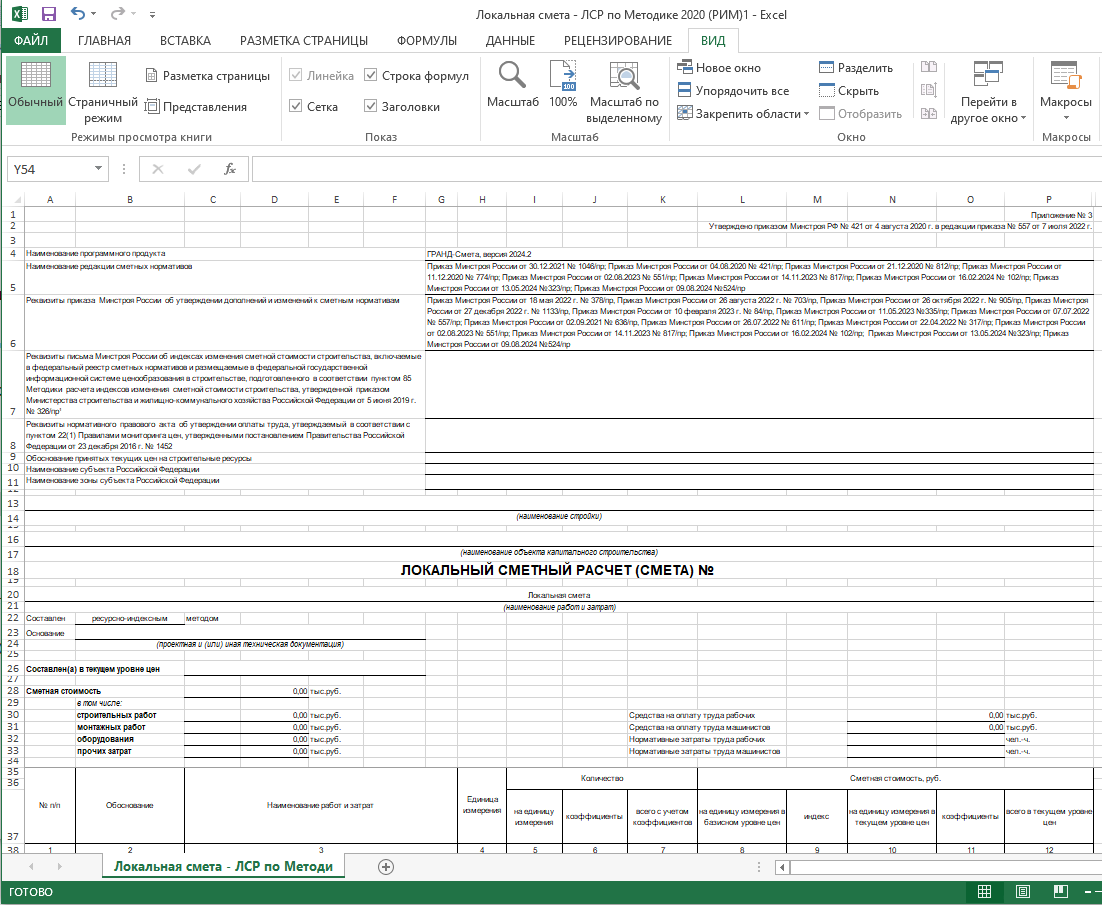
Task: Click the Insert Function fx icon
Action: click(x=230, y=169)
